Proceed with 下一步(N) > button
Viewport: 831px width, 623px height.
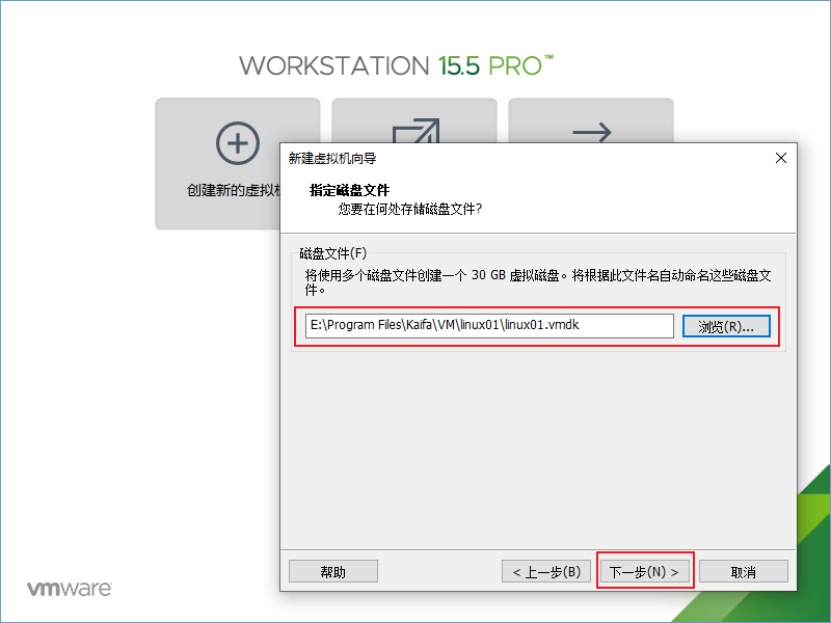click(x=644, y=572)
